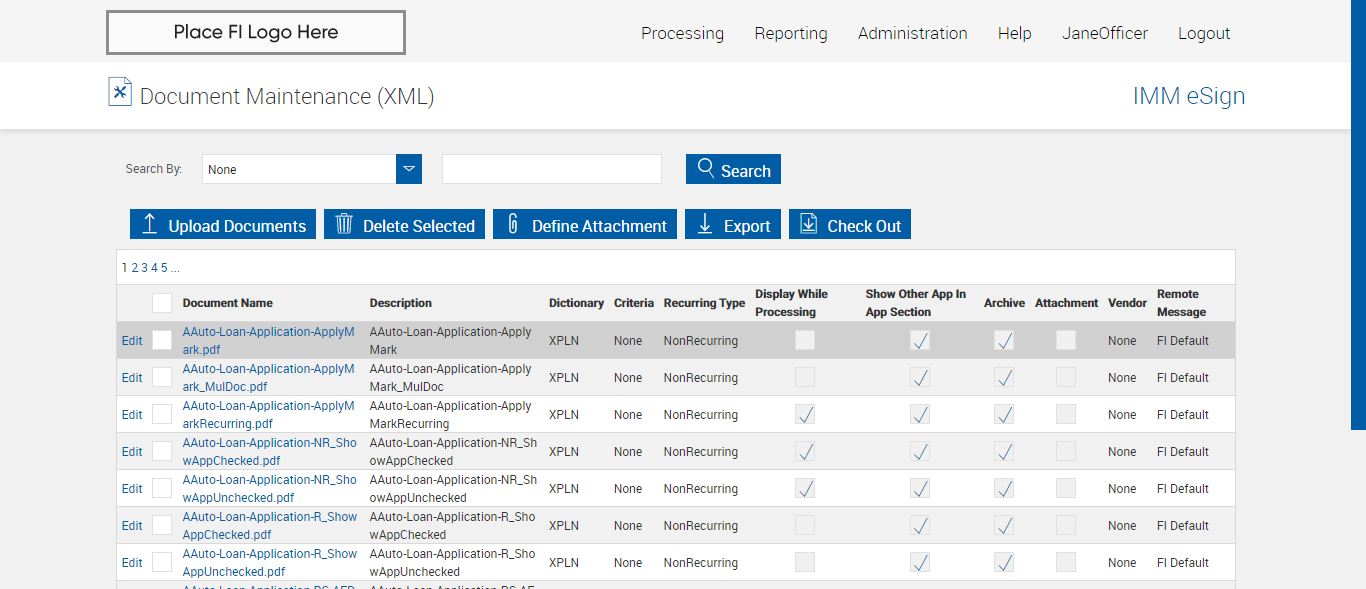Check the row box for AAuto-Loan-Application-NR_ShowAppChecked.pdf
Image resolution: width=1366 pixels, height=589 pixels.
pyautogui.click(x=162, y=451)
